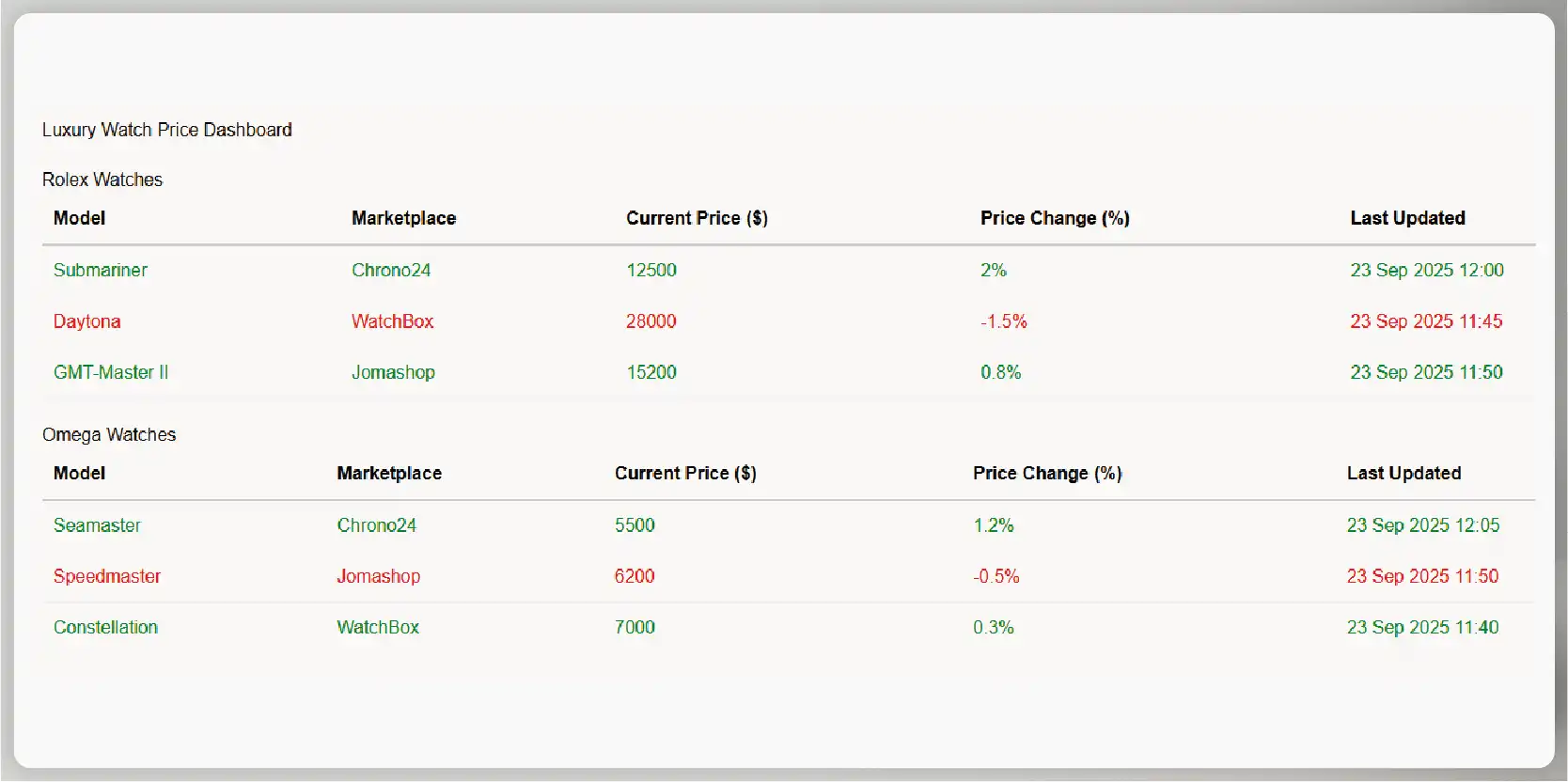The image size is (1568, 782).
Task: Click the Rolex table's Current Price header
Action: point(697,218)
